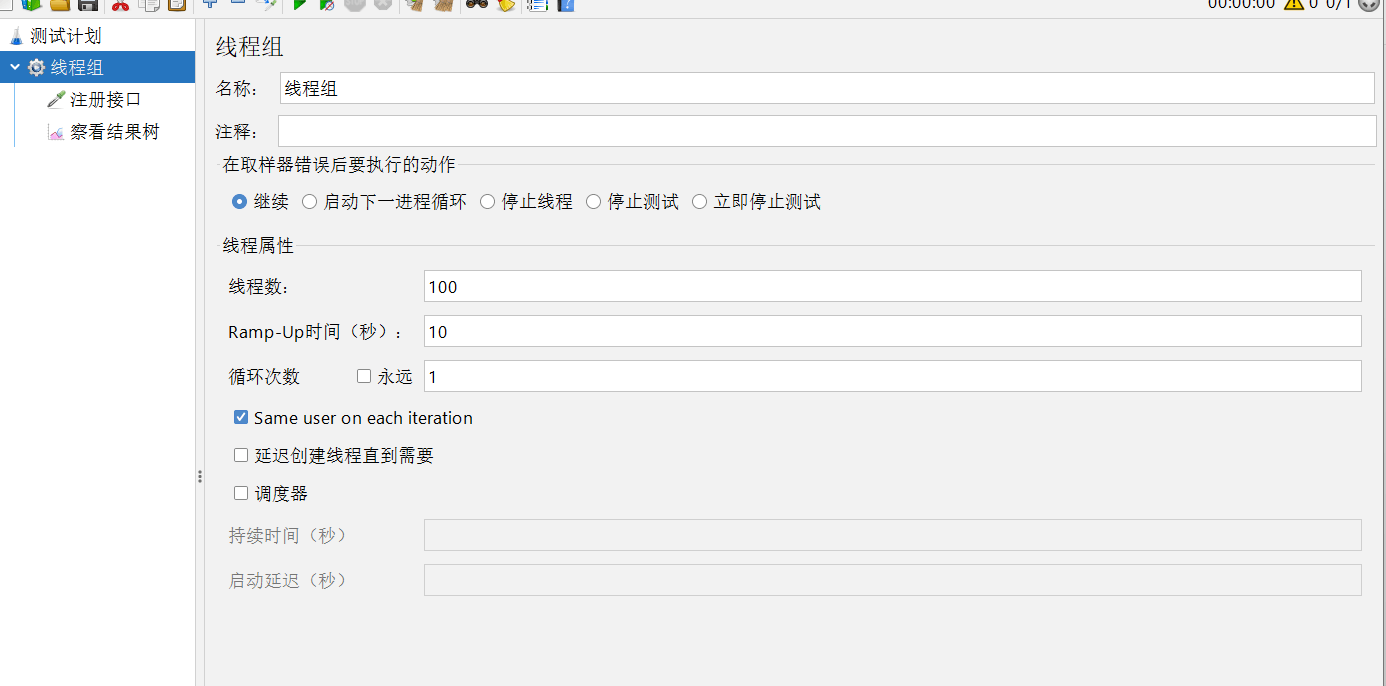Click the 线程数 field showing 100

point(893,286)
